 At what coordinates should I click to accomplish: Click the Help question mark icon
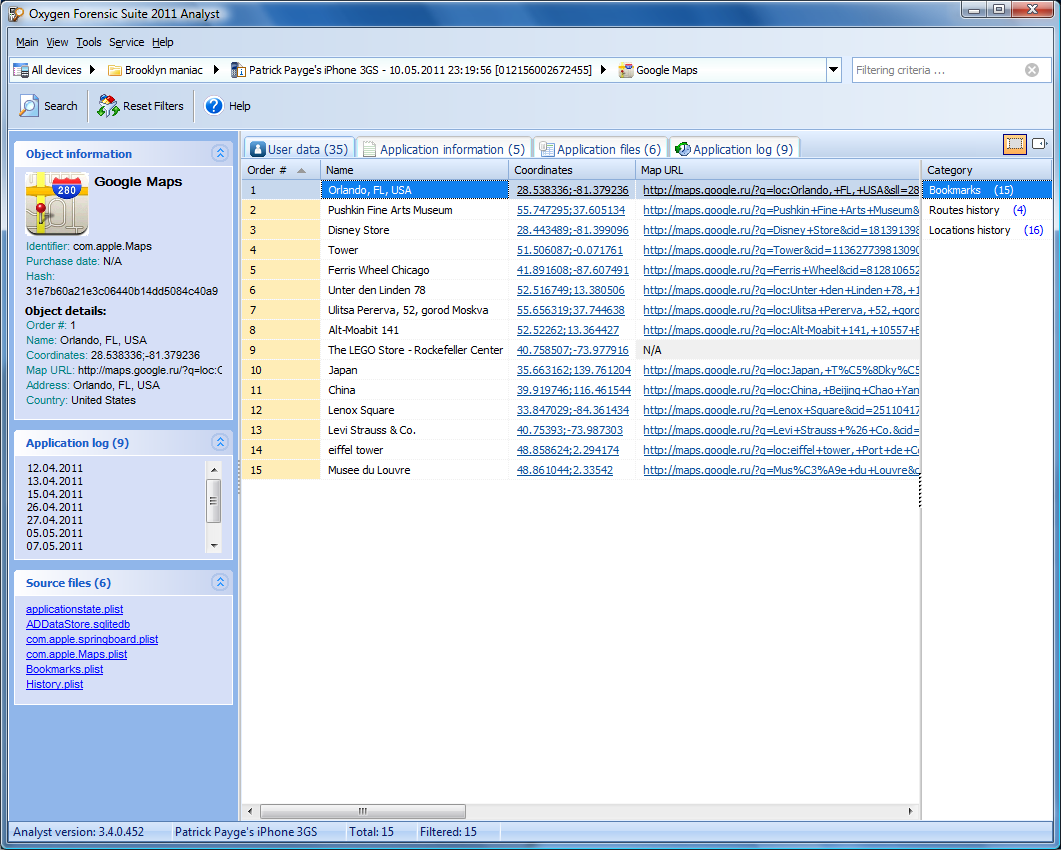pos(213,106)
